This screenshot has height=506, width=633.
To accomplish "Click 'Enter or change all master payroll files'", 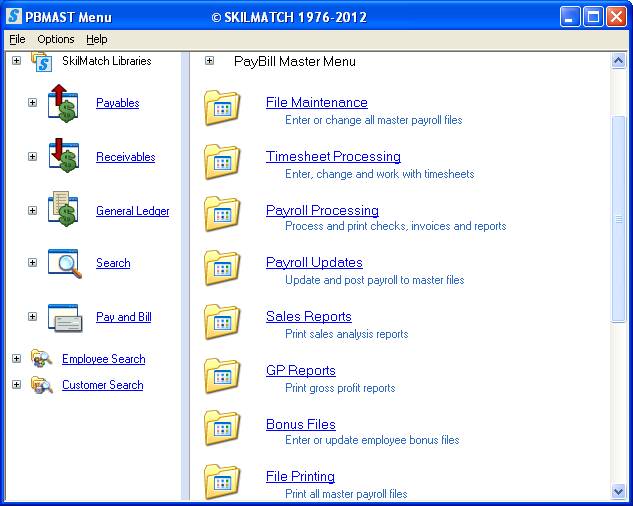I will (x=373, y=120).
